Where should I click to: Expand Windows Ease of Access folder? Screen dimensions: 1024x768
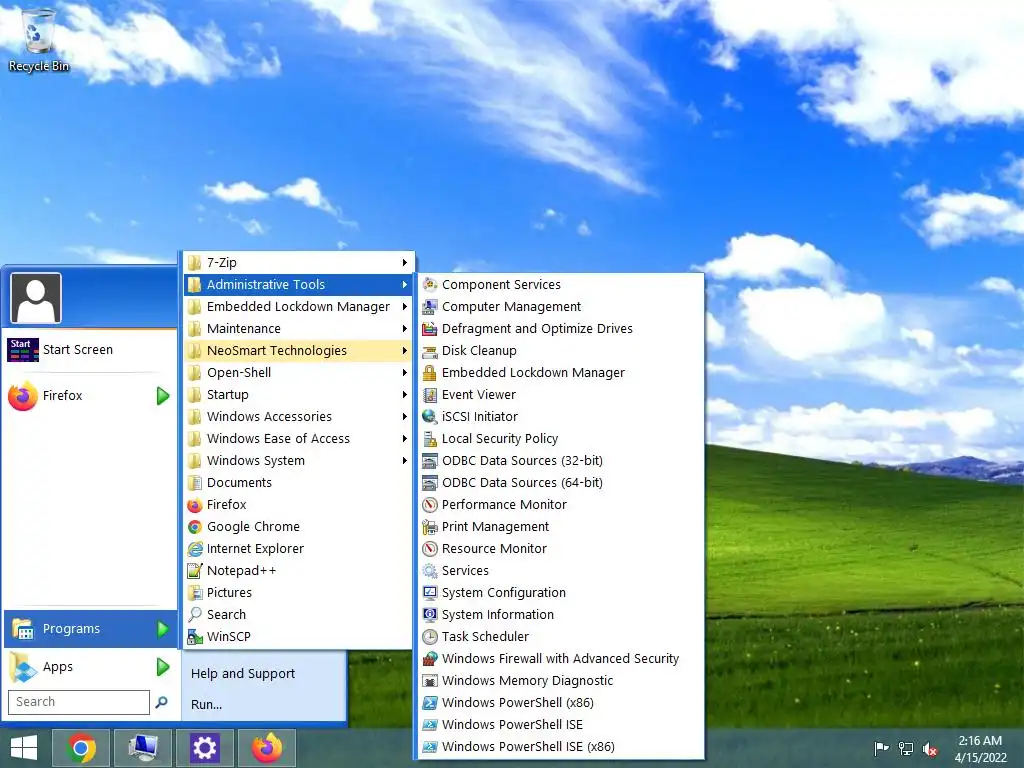[298, 438]
